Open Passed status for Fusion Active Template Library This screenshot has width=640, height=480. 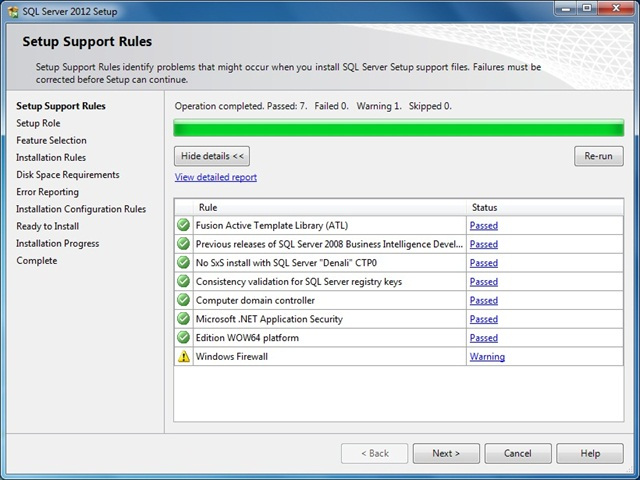484,225
